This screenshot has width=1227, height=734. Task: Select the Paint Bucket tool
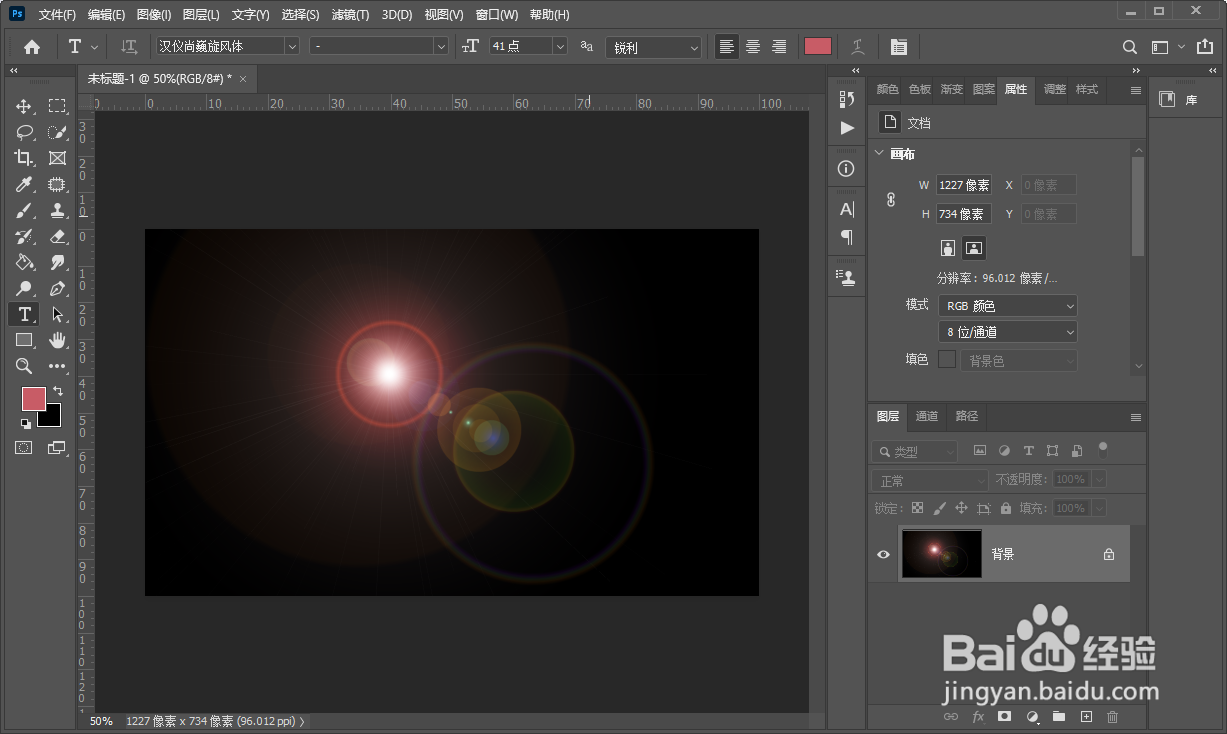click(x=24, y=262)
